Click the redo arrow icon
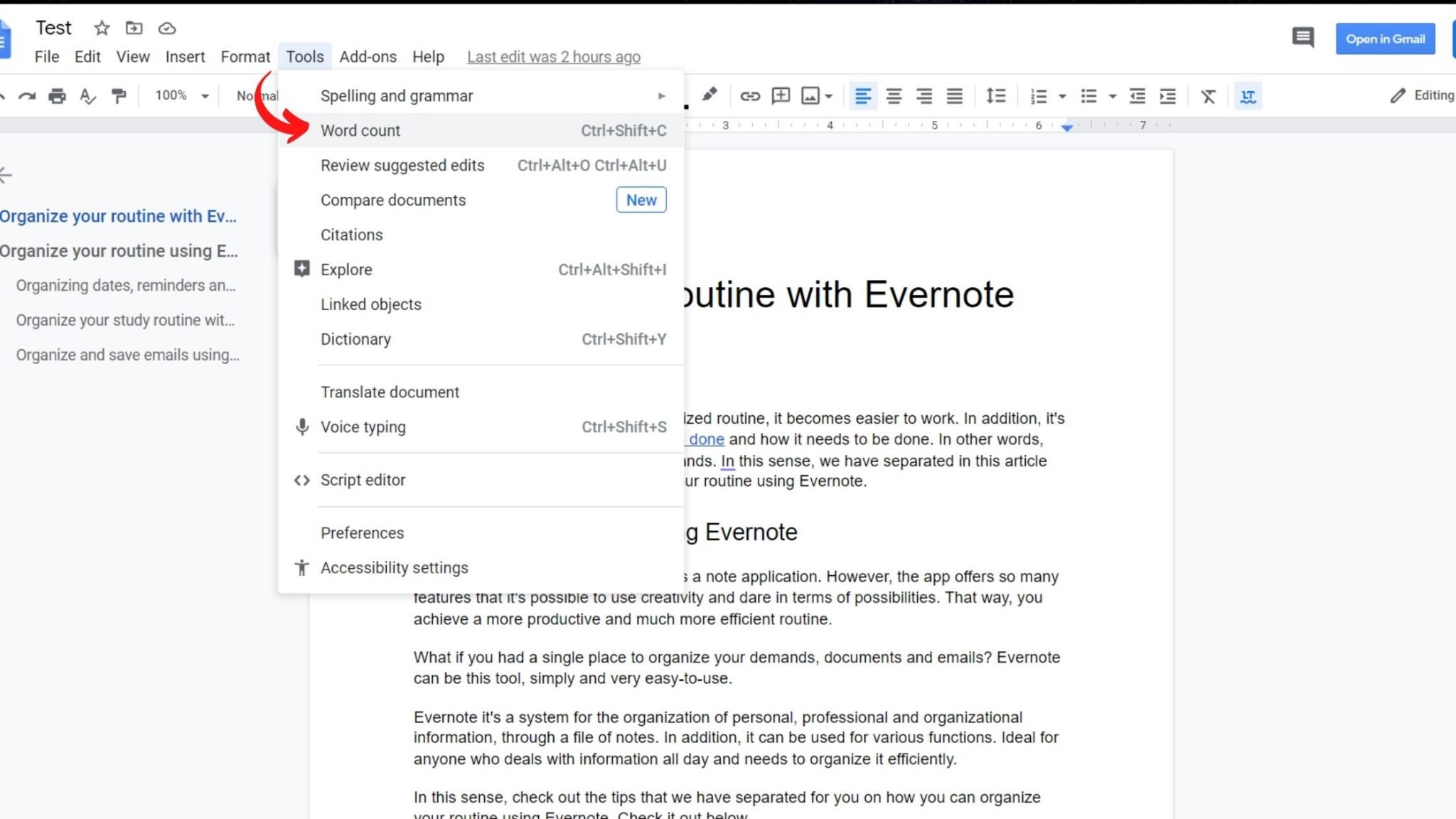This screenshot has height=819, width=1456. (x=27, y=95)
